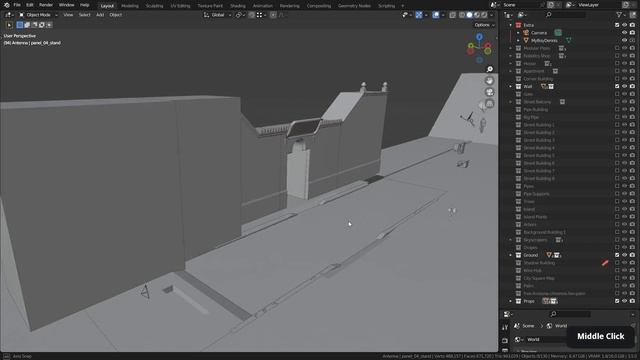Uncheck the Ground collection checkbox

[x=617, y=256]
